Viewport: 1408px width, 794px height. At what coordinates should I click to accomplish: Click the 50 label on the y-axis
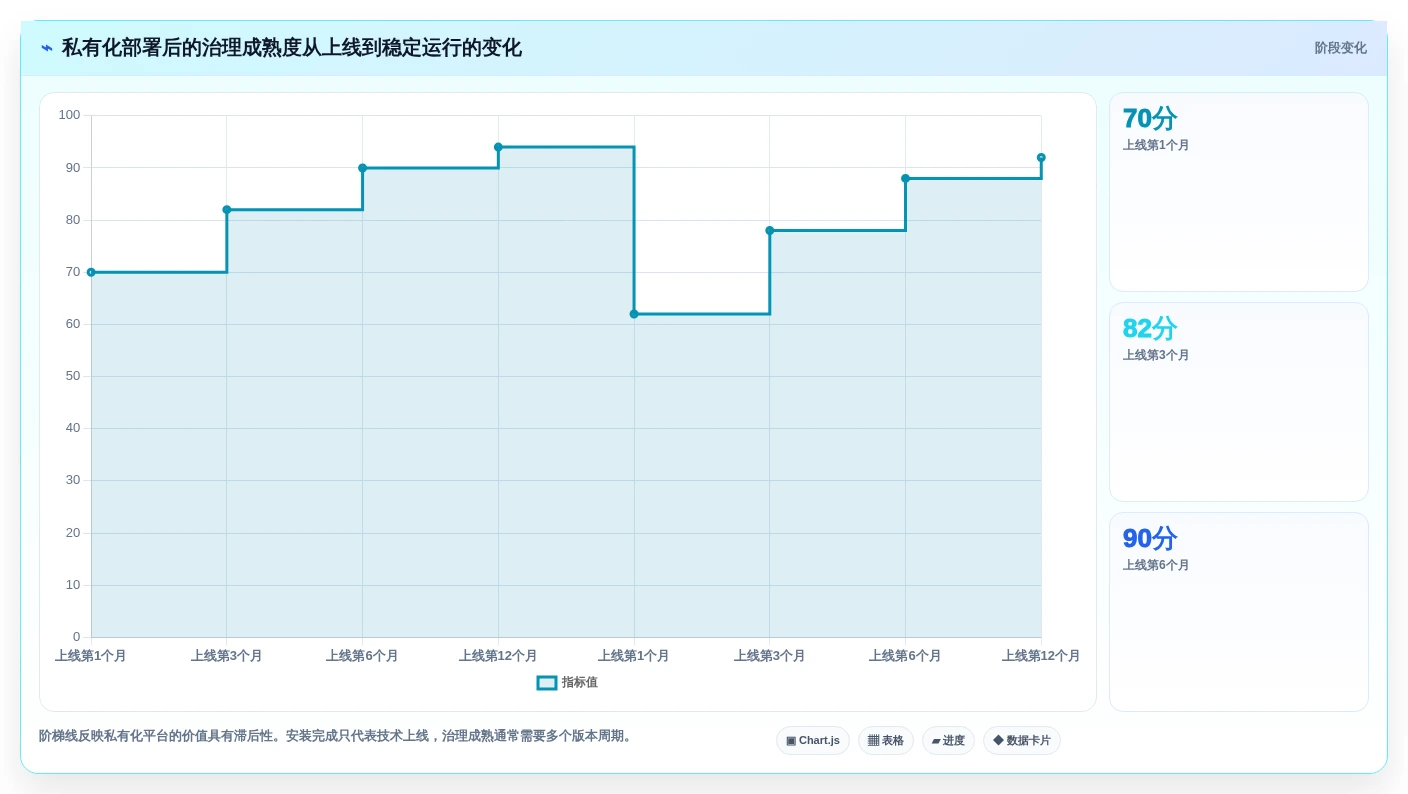pos(73,376)
